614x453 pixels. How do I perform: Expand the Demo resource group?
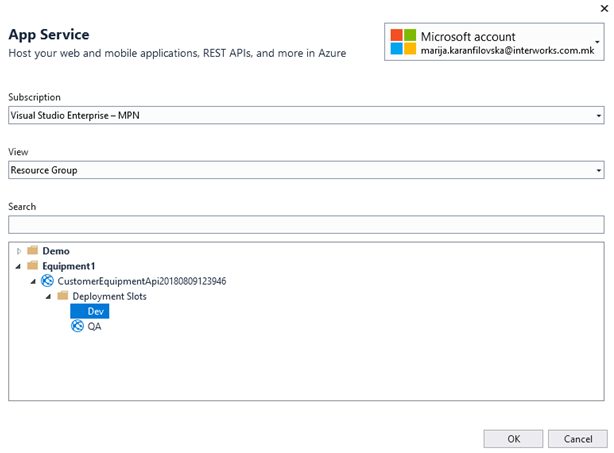click(18, 251)
